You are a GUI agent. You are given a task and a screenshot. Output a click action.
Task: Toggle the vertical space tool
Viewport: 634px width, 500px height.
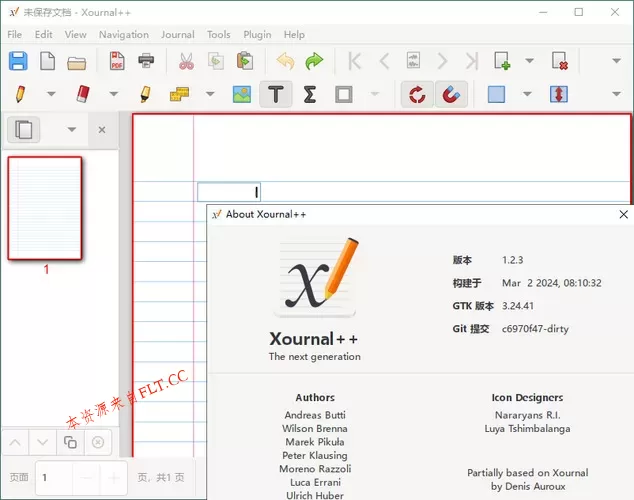[x=559, y=94]
